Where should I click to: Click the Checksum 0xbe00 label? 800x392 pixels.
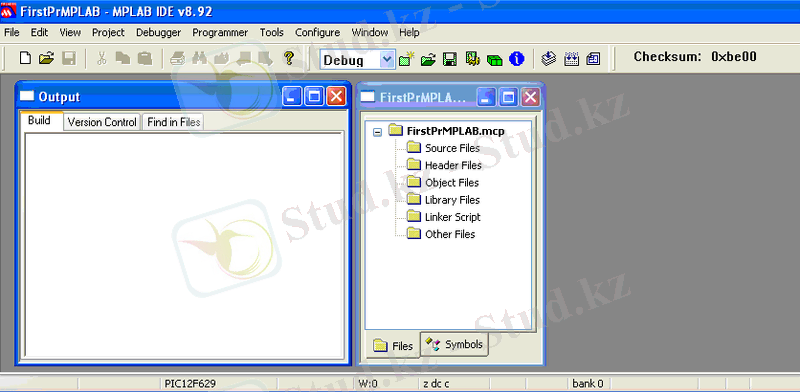[x=695, y=57]
